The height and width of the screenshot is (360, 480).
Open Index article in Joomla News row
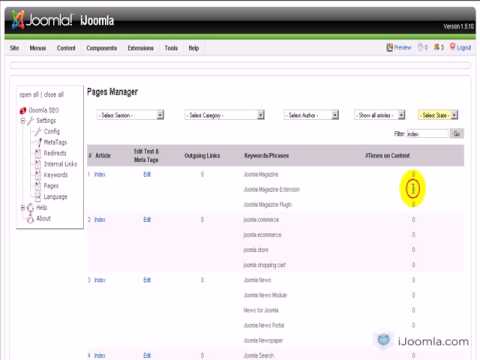click(x=100, y=280)
